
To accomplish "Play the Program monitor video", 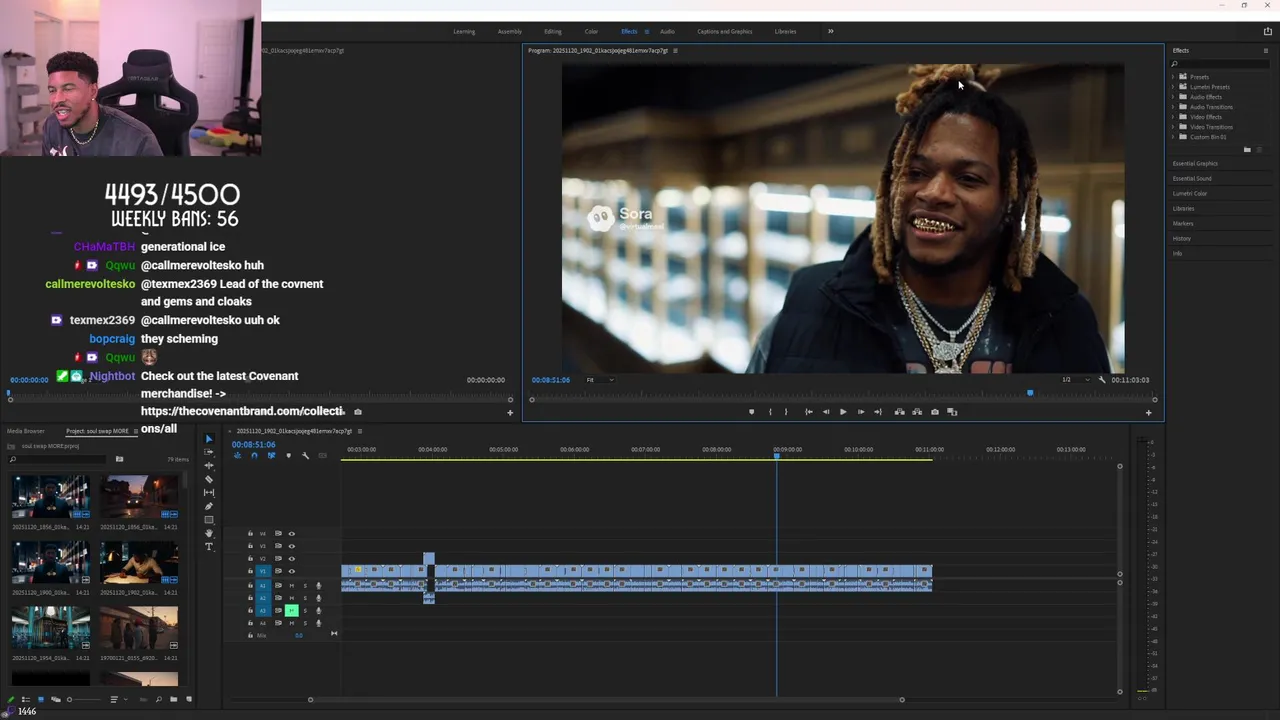I will [x=843, y=412].
